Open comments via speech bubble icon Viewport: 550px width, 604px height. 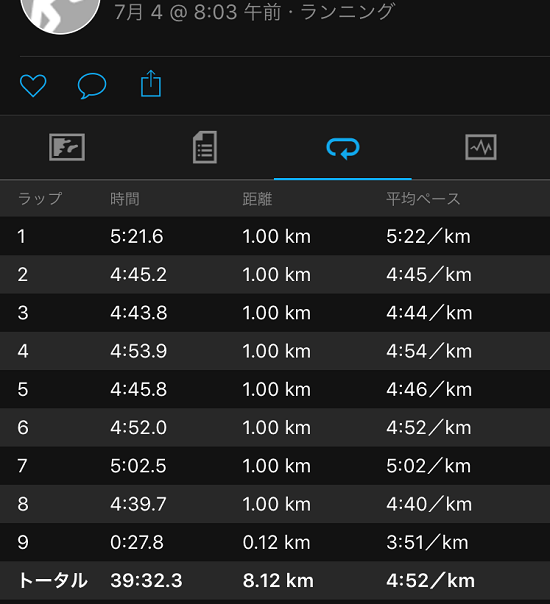click(x=92, y=86)
